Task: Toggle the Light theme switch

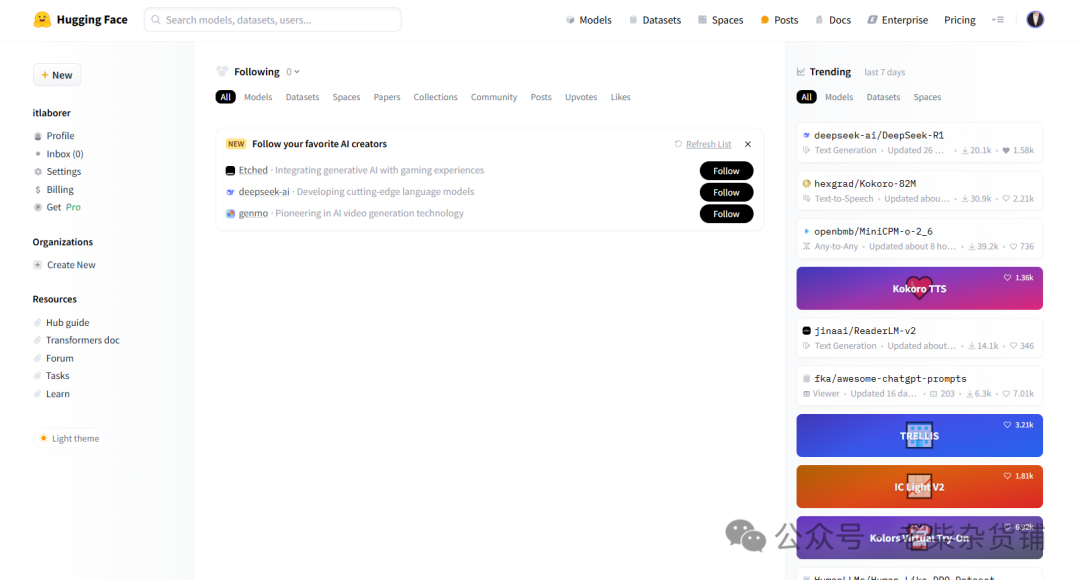Action: (x=69, y=438)
